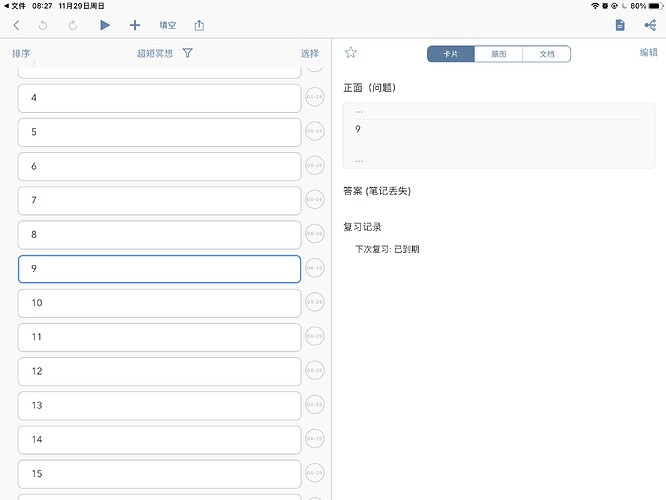Tap the 选择 select button
Viewport: 666px width, 500px height.
point(310,54)
